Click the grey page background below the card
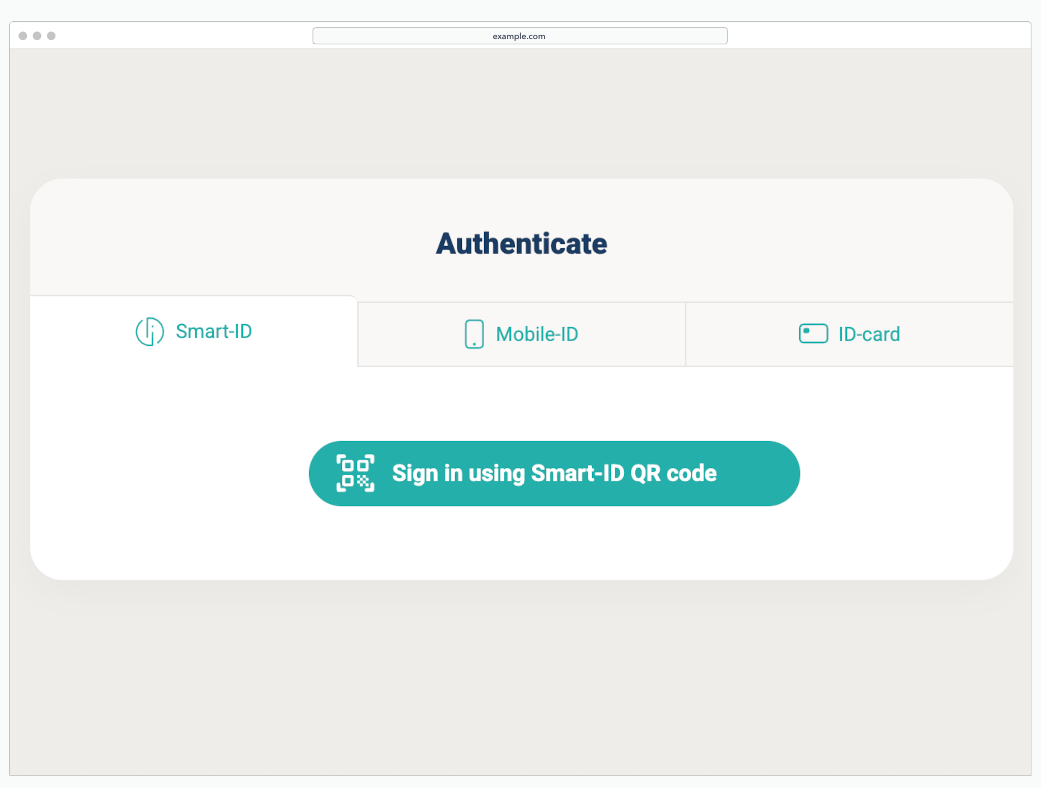Image resolution: width=1041 pixels, height=788 pixels. 520,680
